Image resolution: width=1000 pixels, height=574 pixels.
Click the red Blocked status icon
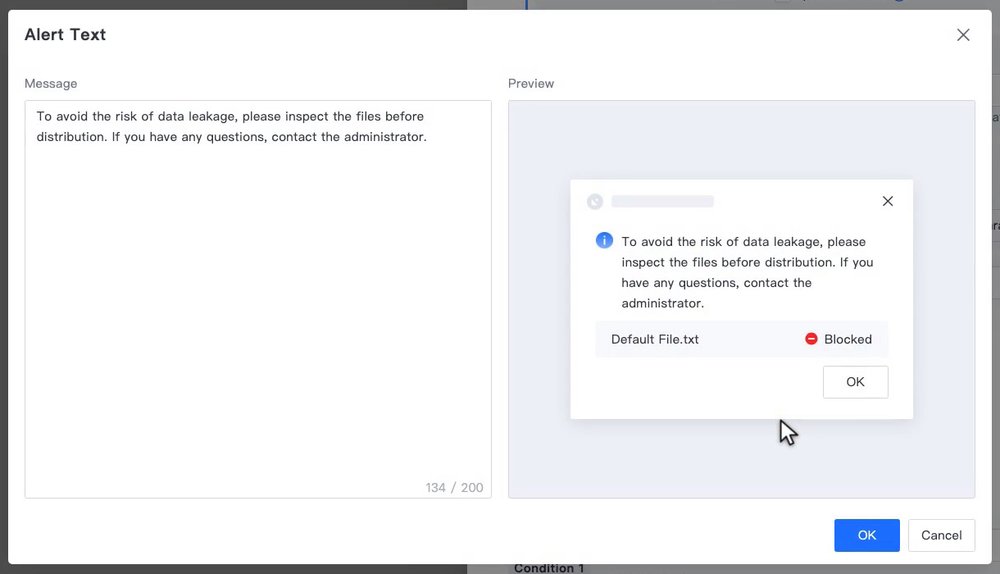click(x=811, y=339)
